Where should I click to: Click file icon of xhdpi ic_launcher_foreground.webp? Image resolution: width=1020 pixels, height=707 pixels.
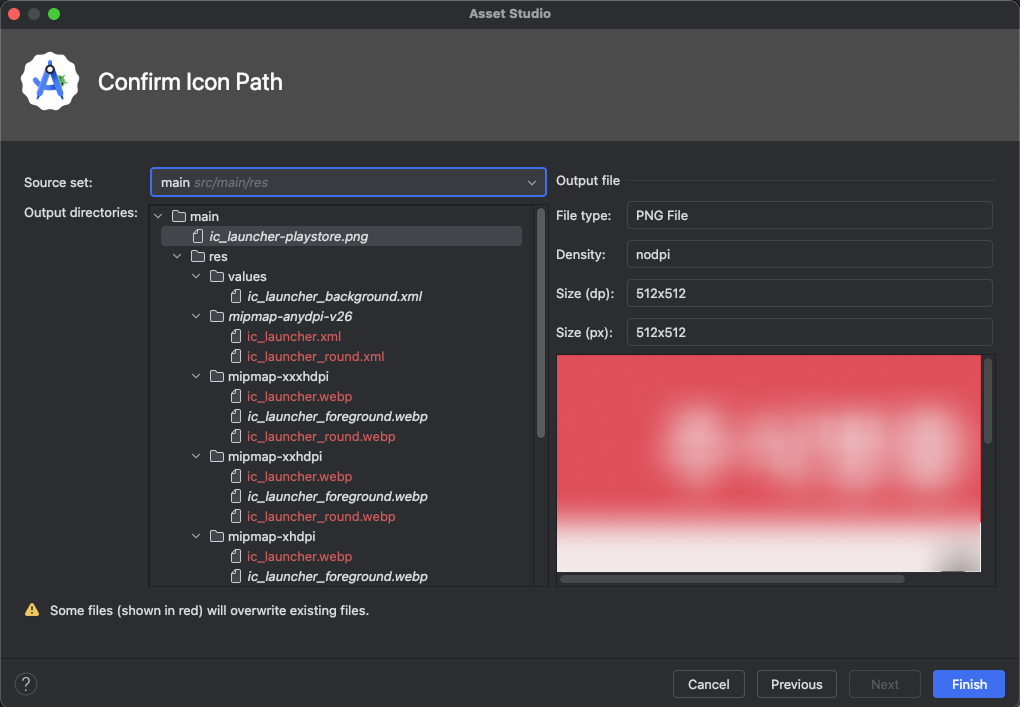pos(236,576)
